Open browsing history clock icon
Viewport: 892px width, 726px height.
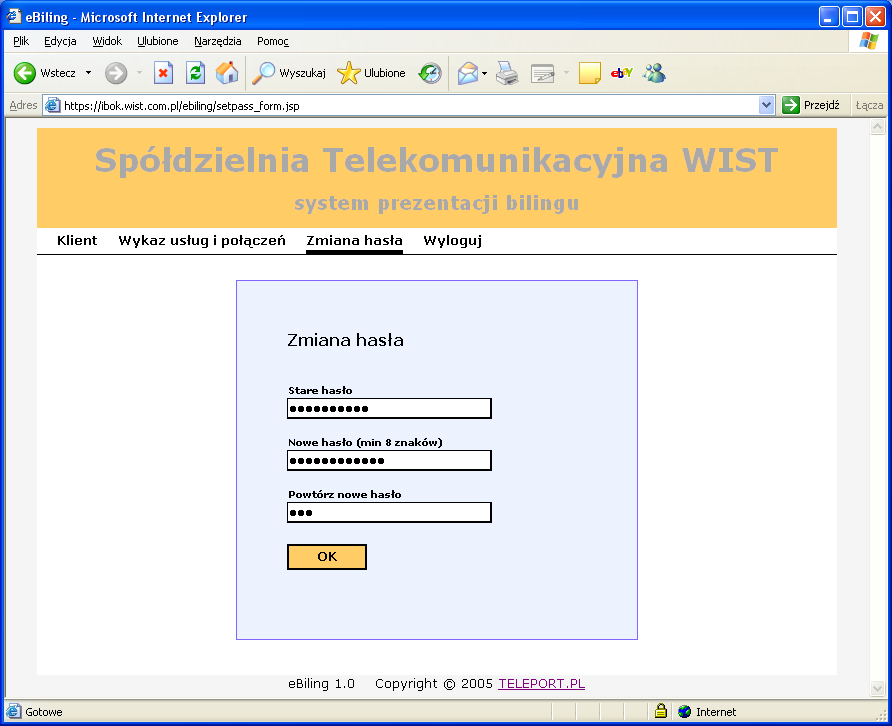(430, 73)
